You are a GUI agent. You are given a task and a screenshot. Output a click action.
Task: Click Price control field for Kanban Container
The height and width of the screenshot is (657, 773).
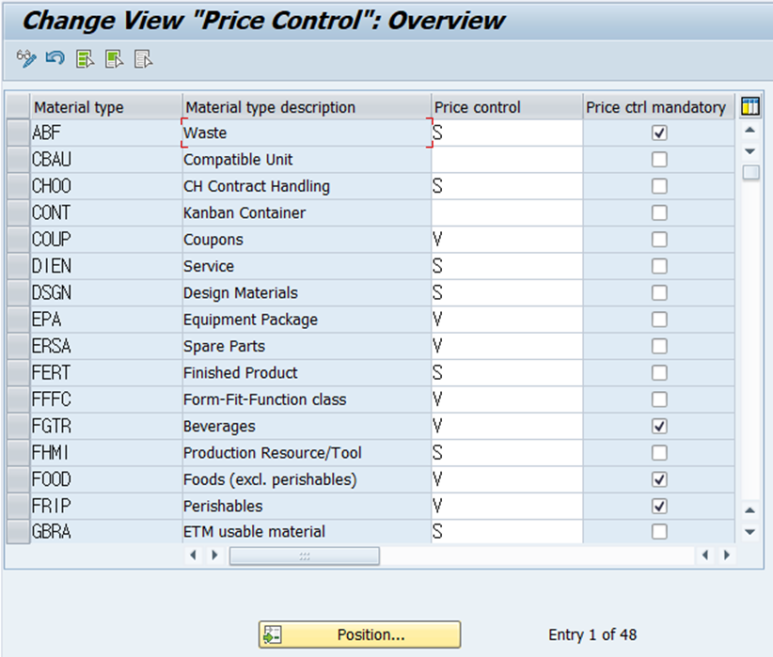pos(506,213)
